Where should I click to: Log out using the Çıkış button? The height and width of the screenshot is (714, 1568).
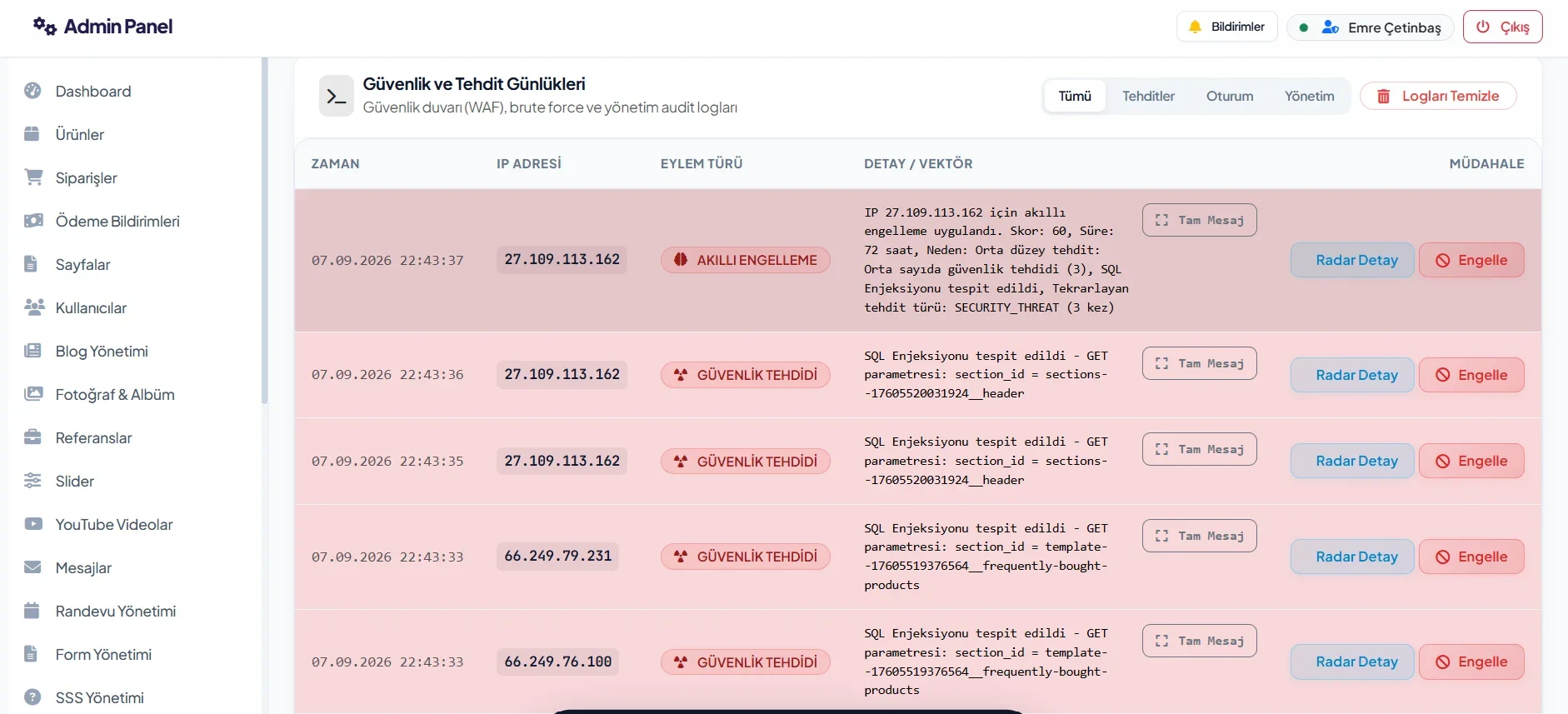point(1502,27)
